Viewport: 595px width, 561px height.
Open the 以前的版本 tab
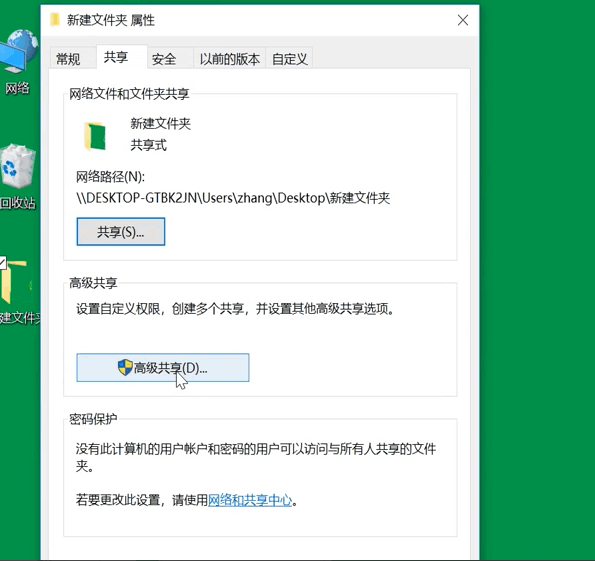230,59
